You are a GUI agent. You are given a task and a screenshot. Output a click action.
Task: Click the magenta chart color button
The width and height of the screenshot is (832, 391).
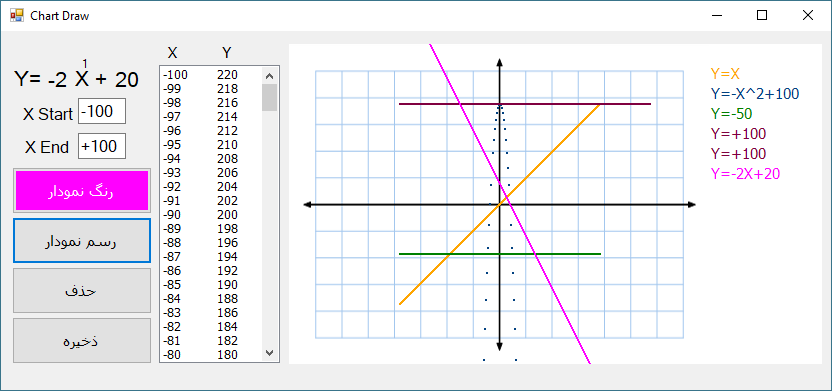pos(82,191)
